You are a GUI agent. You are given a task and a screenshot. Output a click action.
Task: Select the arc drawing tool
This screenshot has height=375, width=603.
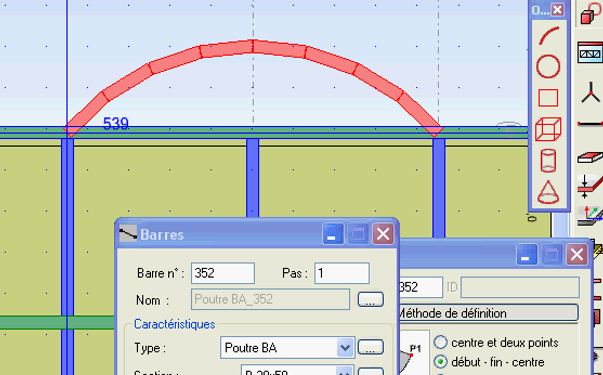548,35
